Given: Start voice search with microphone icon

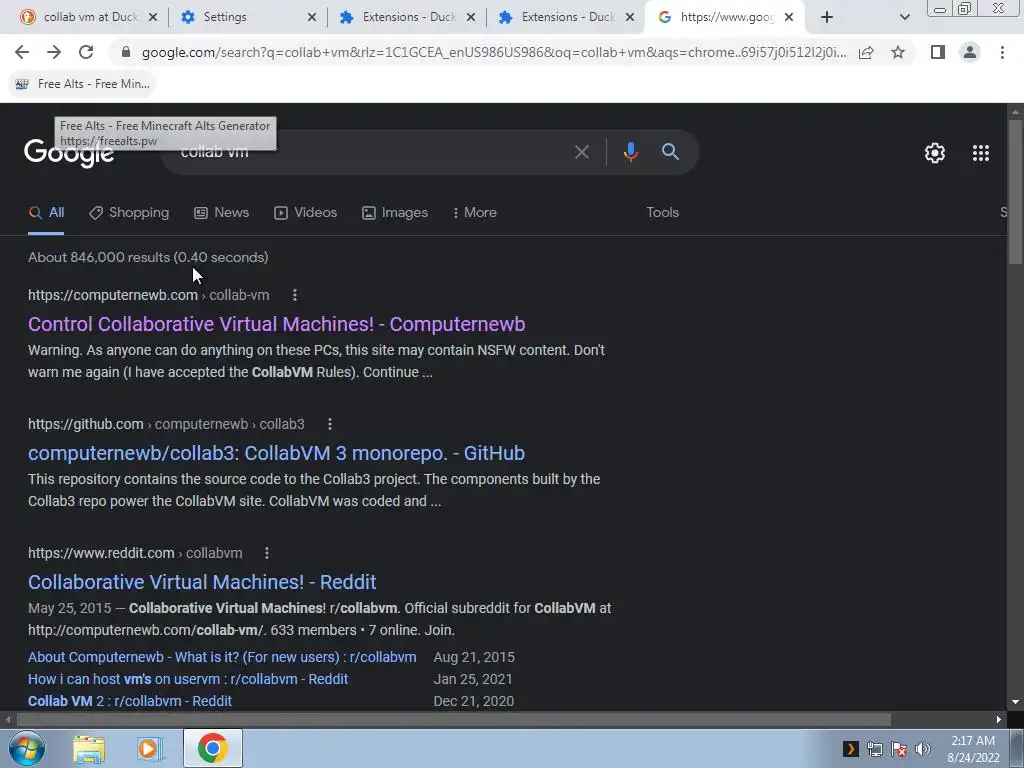Looking at the screenshot, I should click(630, 152).
